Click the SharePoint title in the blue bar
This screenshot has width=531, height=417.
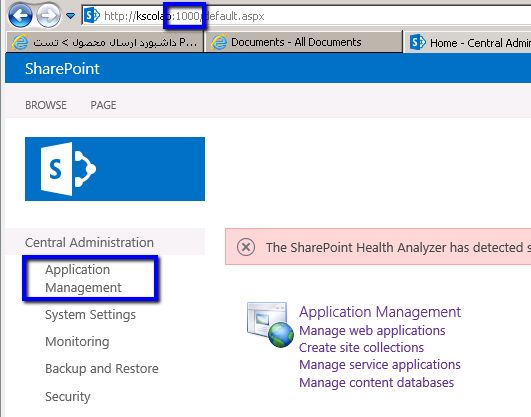62,69
